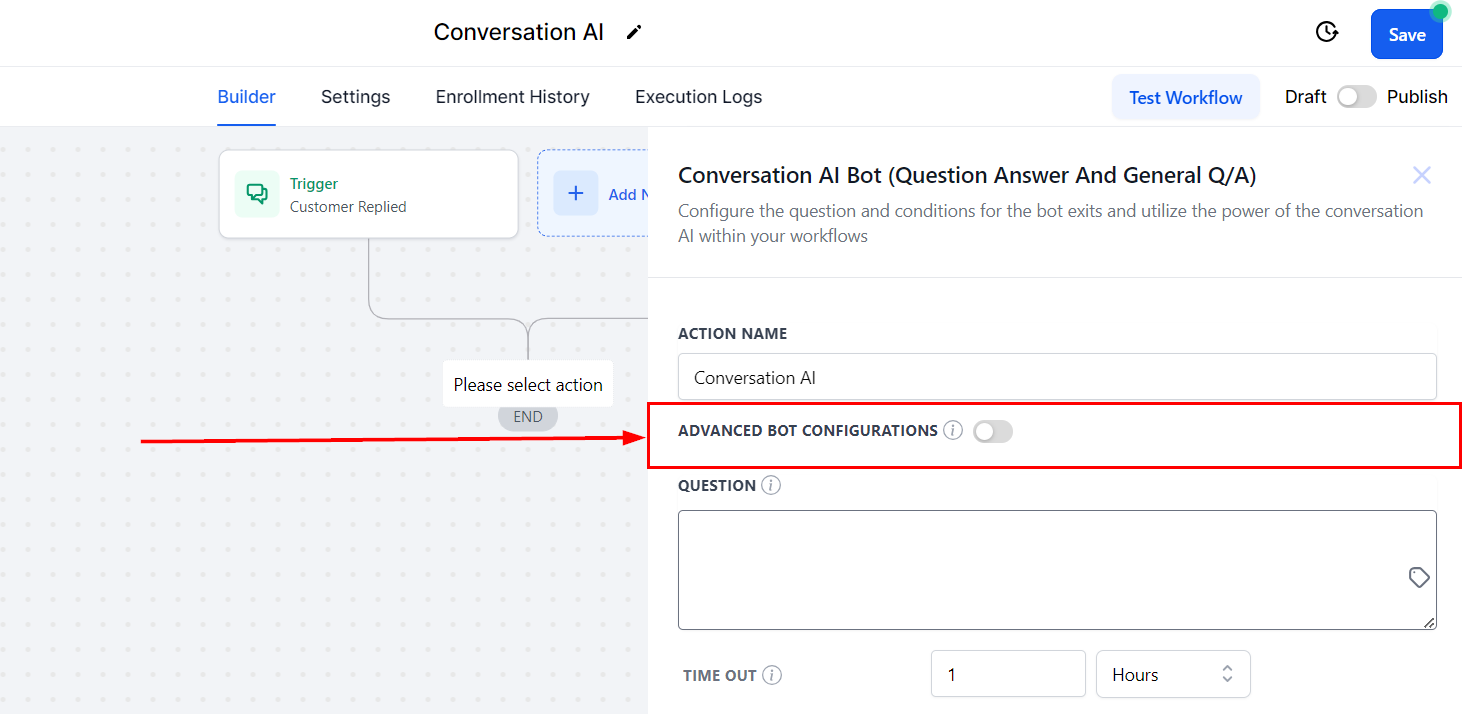Open the Hours time unit dropdown

point(1173,675)
